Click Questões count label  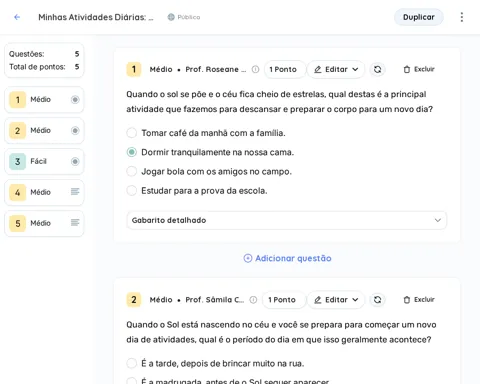tap(27, 54)
